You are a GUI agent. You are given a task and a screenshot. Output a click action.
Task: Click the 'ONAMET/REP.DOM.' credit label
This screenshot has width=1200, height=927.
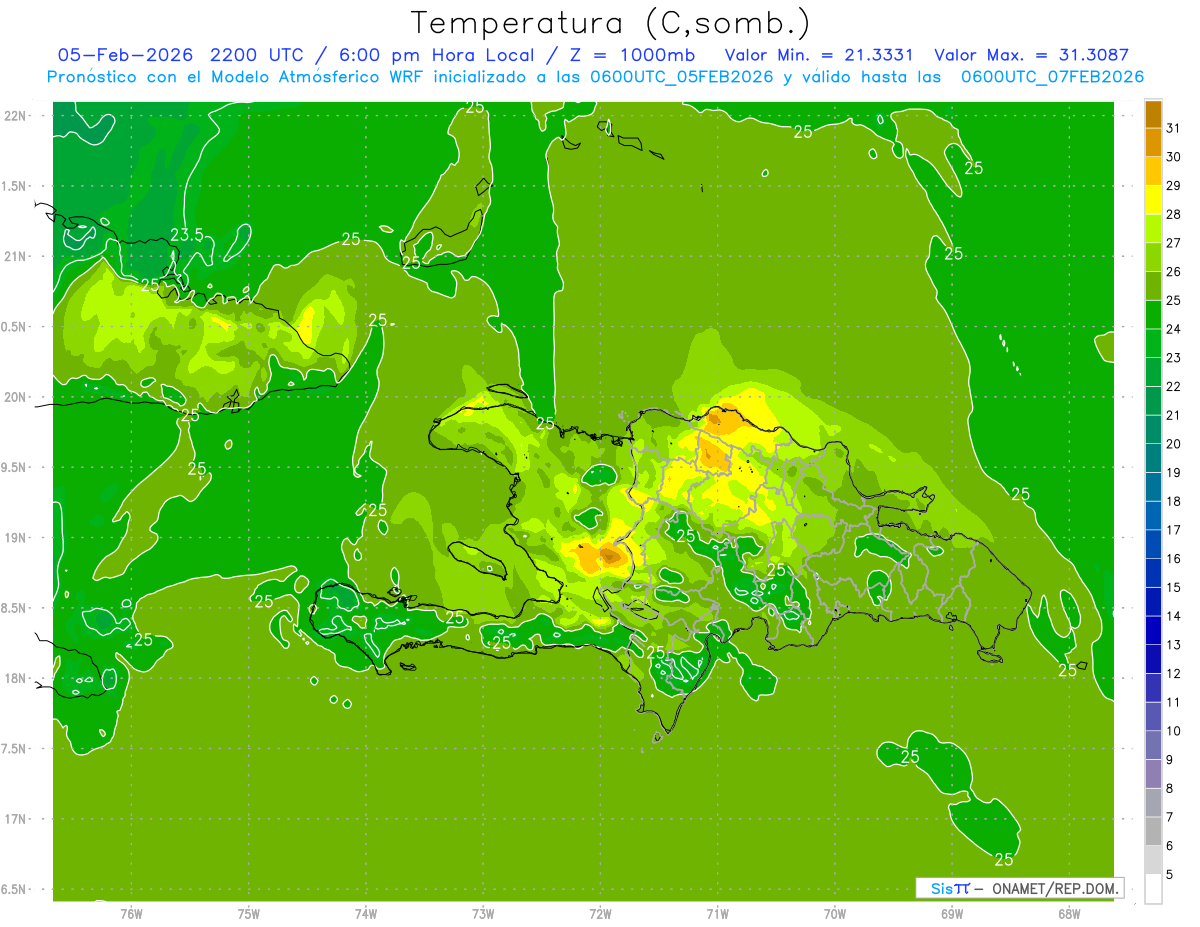[1053, 888]
